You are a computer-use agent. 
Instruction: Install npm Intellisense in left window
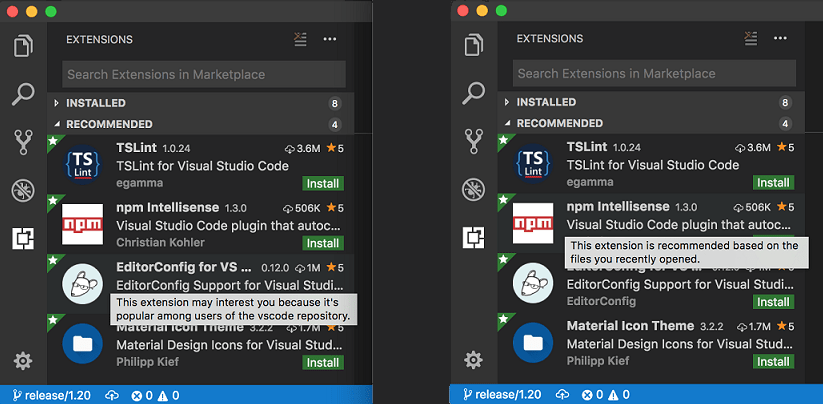(x=323, y=243)
